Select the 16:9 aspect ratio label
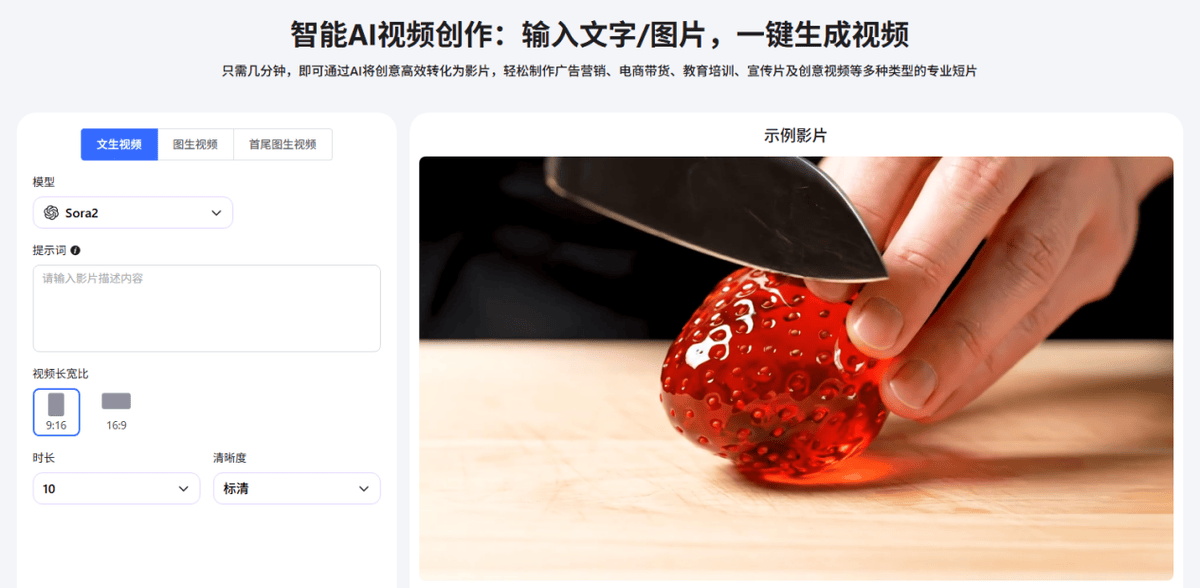Screen dimensions: 1200x588 tap(116, 425)
